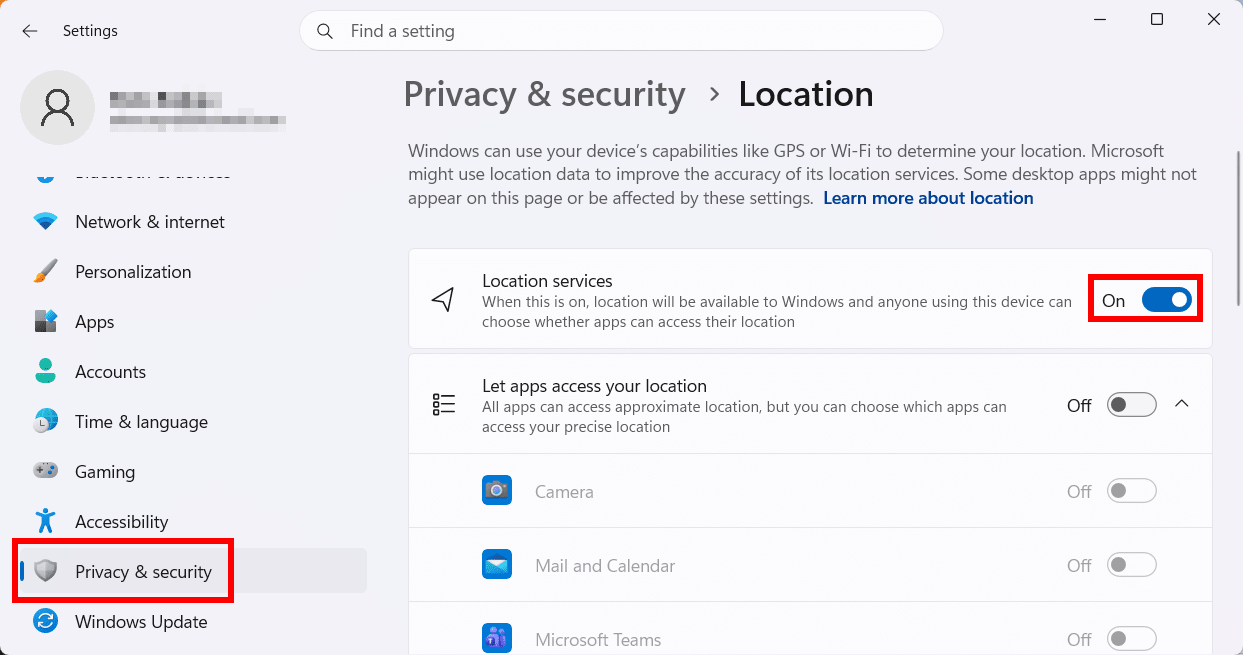Viewport: 1243px width, 655px height.
Task: Click the Accounts person icon
Action: click(x=45, y=372)
